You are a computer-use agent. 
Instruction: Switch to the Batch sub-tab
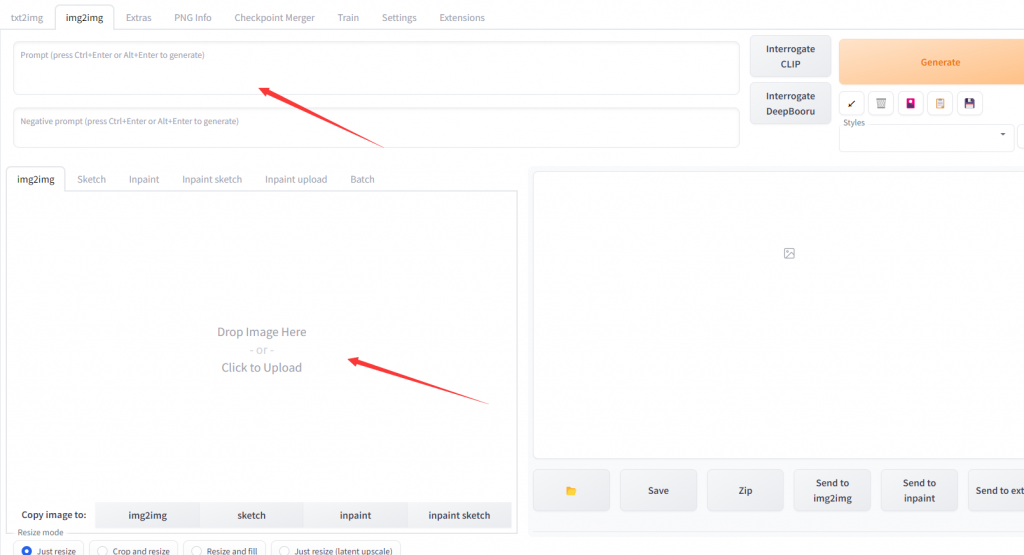pyautogui.click(x=362, y=179)
